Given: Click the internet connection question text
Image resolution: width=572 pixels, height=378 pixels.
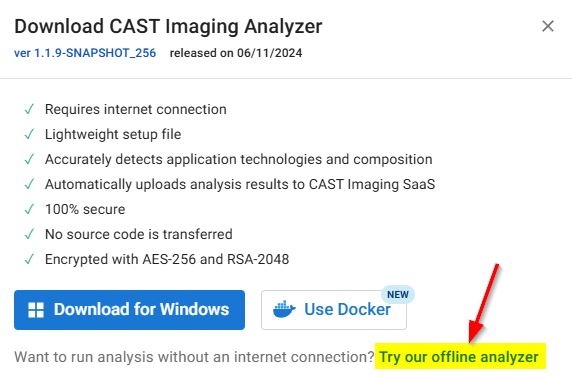Looking at the screenshot, I should tap(194, 357).
